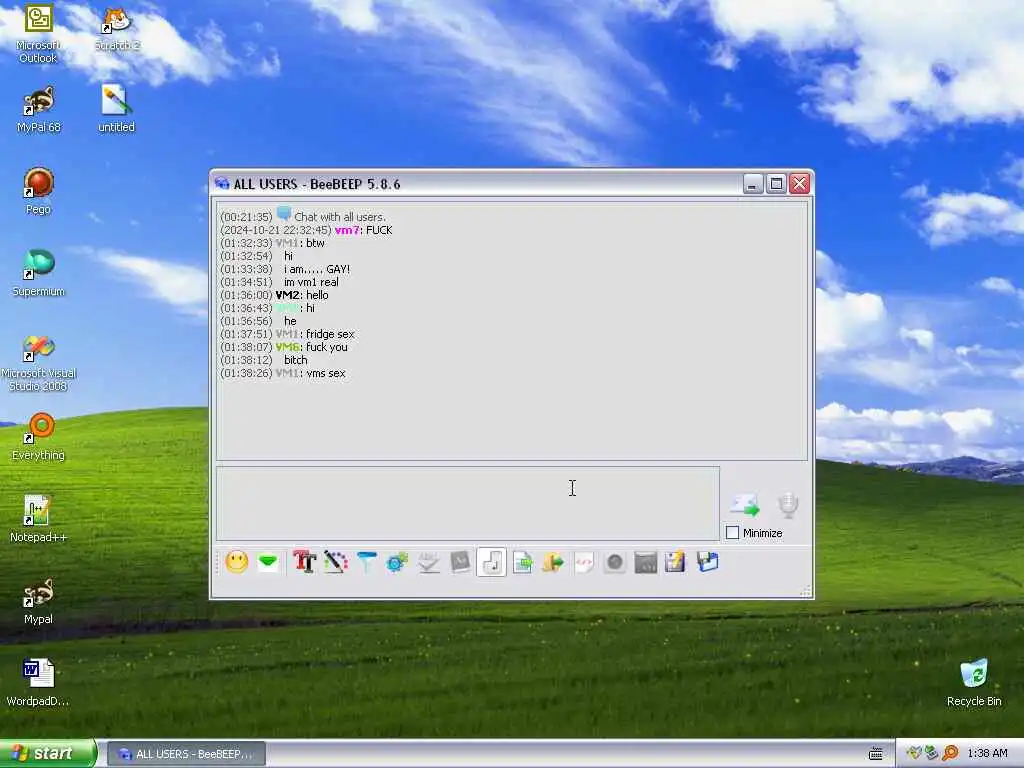This screenshot has width=1024, height=768.
Task: Click the "VM1: btw" chat message
Action: (x=300, y=243)
